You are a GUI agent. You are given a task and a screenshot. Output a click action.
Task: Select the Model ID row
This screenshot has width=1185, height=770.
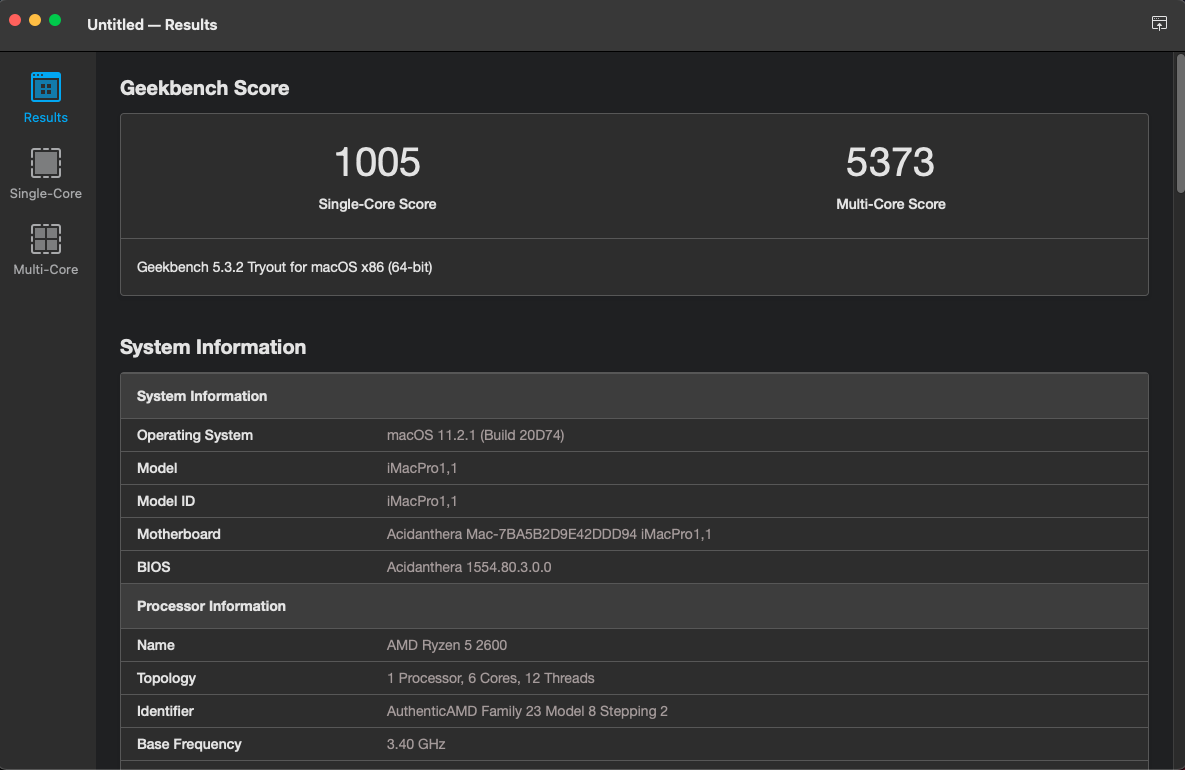pos(634,501)
